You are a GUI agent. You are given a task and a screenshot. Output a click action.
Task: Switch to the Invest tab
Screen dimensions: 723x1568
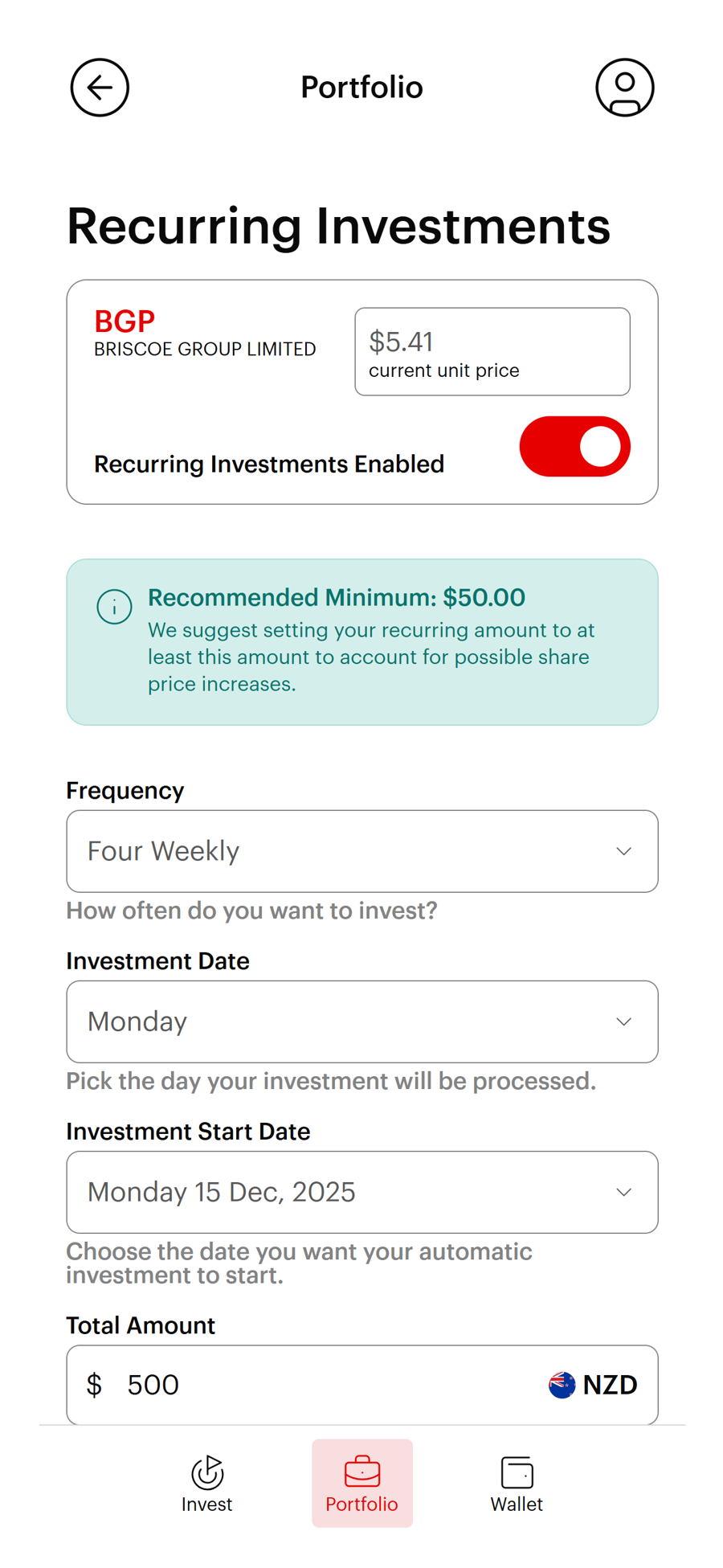tap(206, 1484)
